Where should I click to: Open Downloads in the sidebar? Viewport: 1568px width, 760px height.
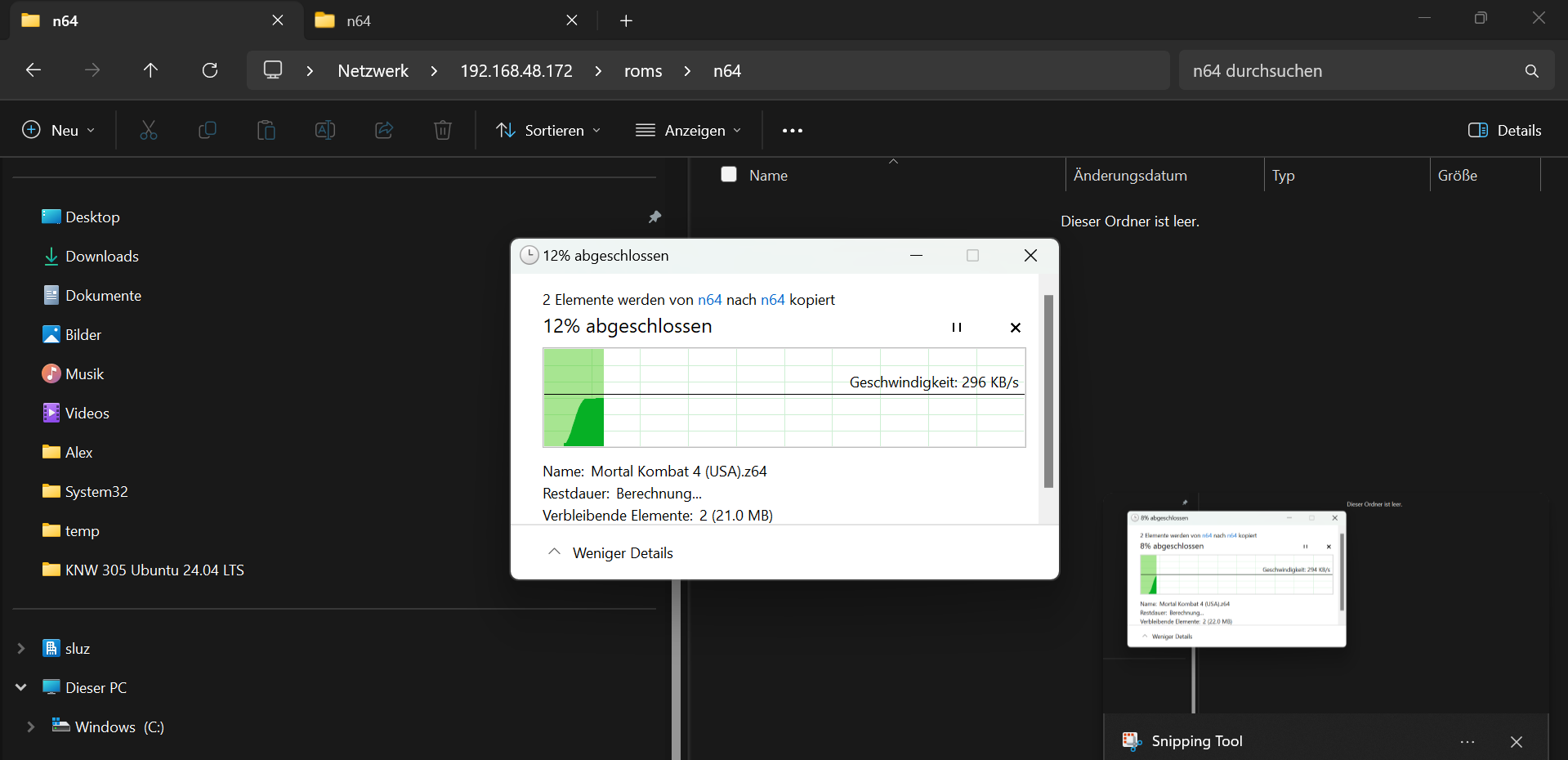[x=90, y=257]
